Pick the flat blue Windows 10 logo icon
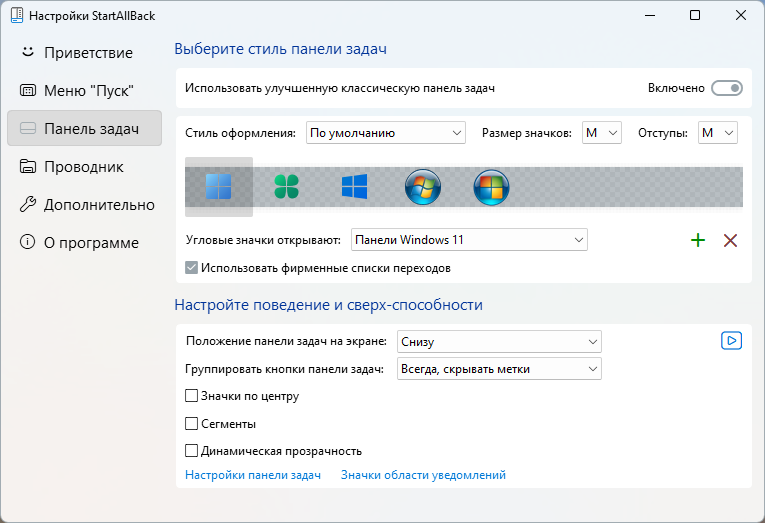 355,187
